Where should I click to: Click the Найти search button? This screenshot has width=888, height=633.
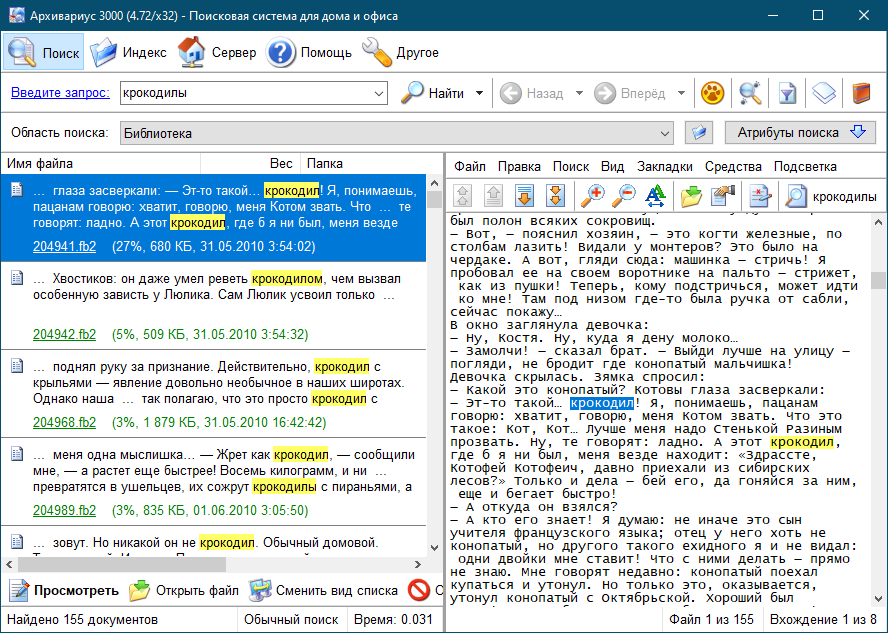click(x=433, y=93)
